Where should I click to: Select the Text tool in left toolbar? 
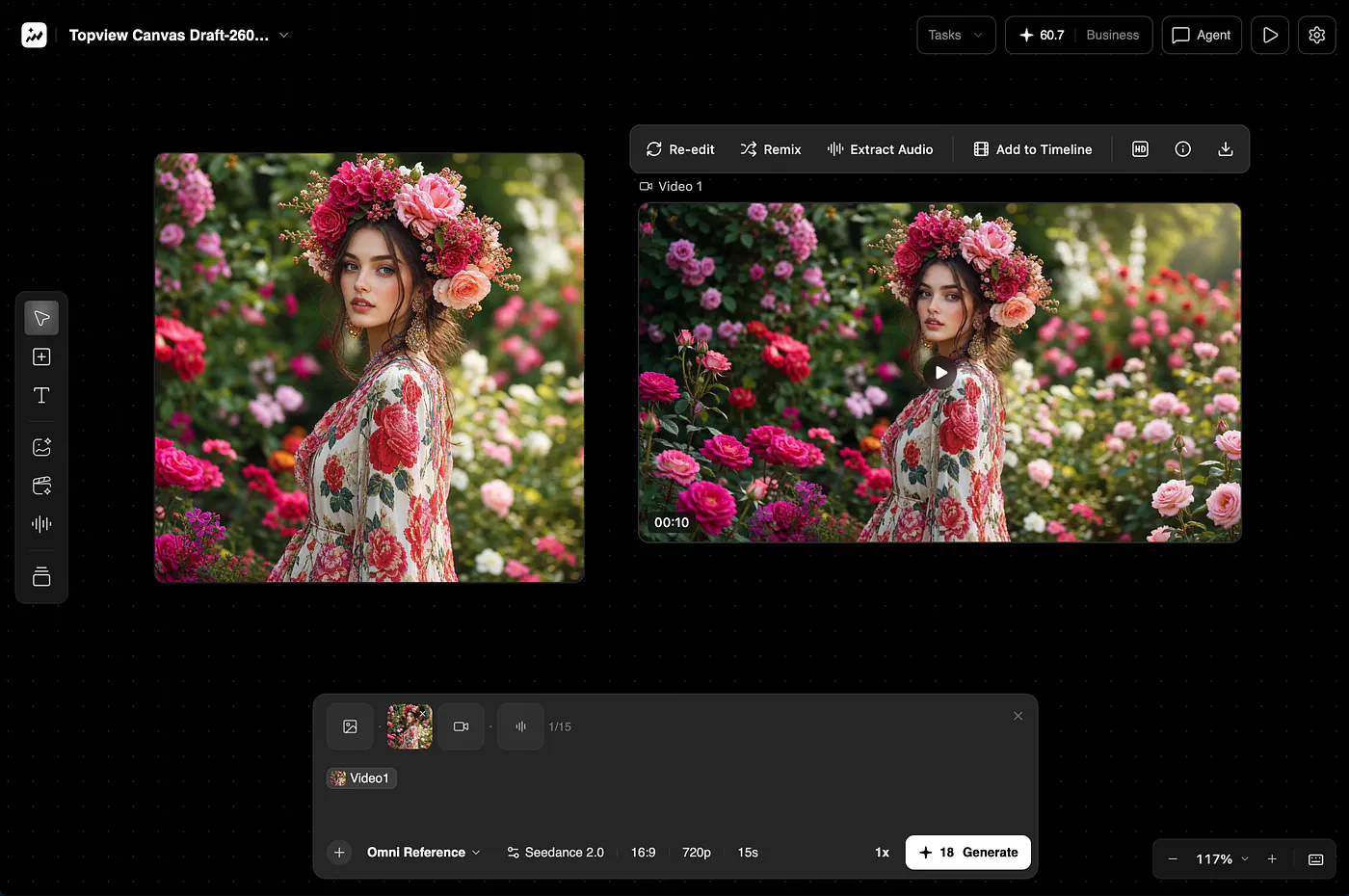41,395
